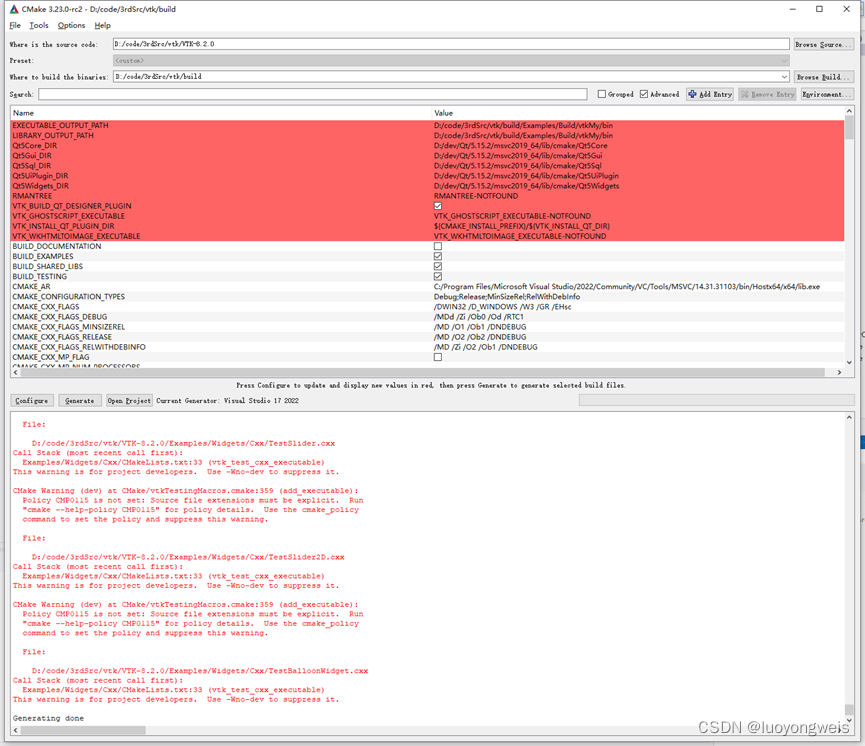Click the Generate button
The width and height of the screenshot is (865, 746).
79,400
